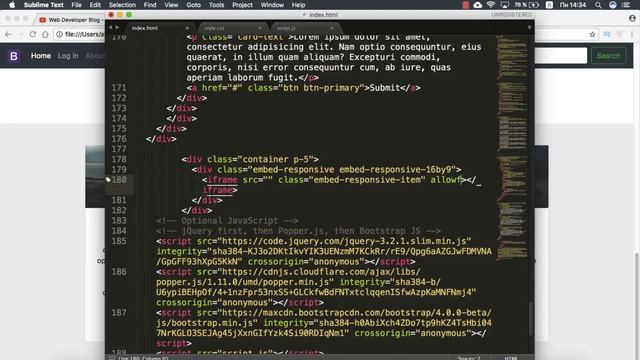Image resolution: width=640 pixels, height=360 pixels.
Task: Click the menu bar clock showing 14:34
Action: (573, 5)
